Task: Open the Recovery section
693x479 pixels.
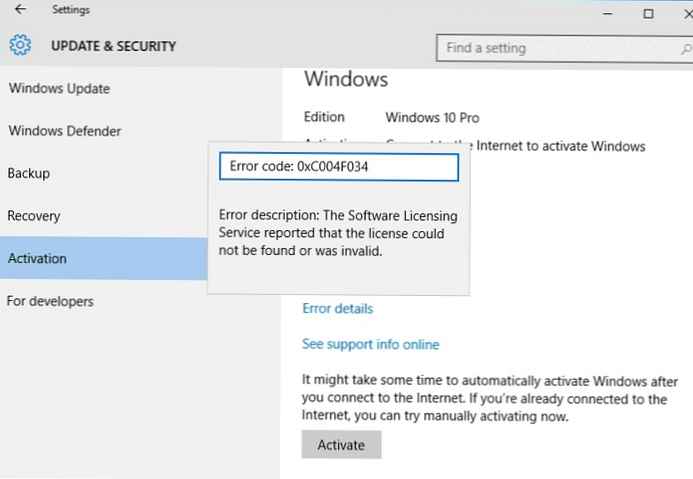Action: coord(34,216)
